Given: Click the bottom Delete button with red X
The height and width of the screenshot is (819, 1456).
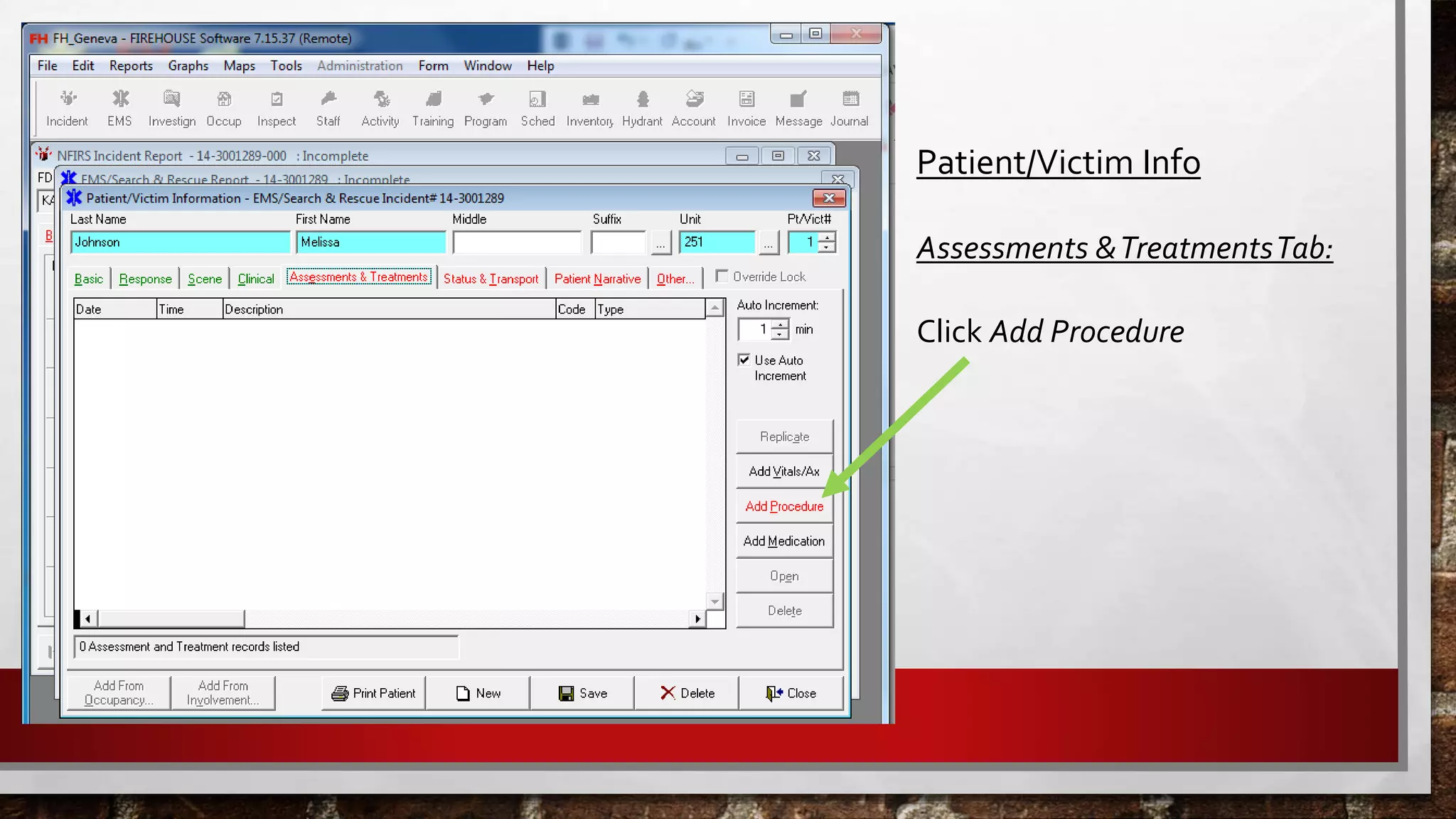Looking at the screenshot, I should [687, 693].
